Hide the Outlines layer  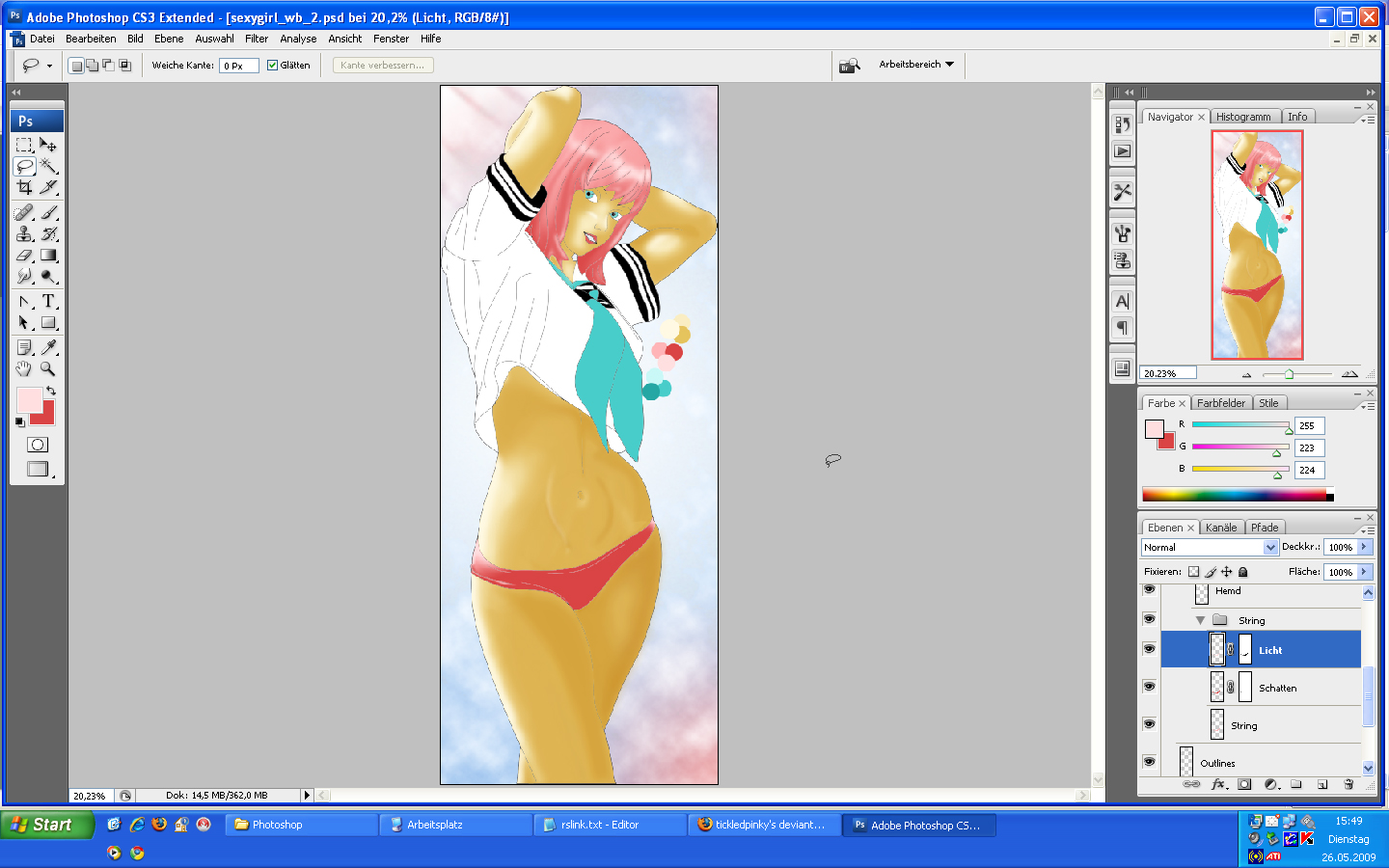pyautogui.click(x=1149, y=762)
